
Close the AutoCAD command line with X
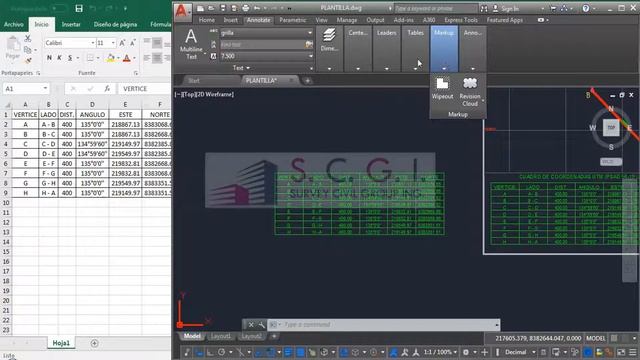(251, 325)
